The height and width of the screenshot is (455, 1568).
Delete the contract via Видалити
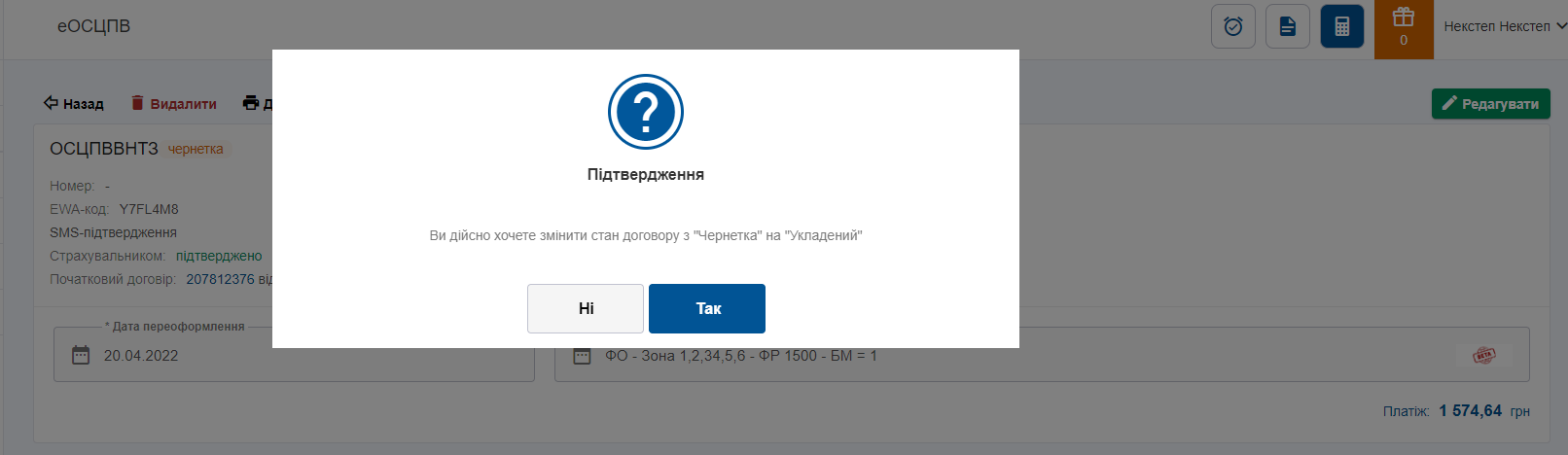[174, 103]
